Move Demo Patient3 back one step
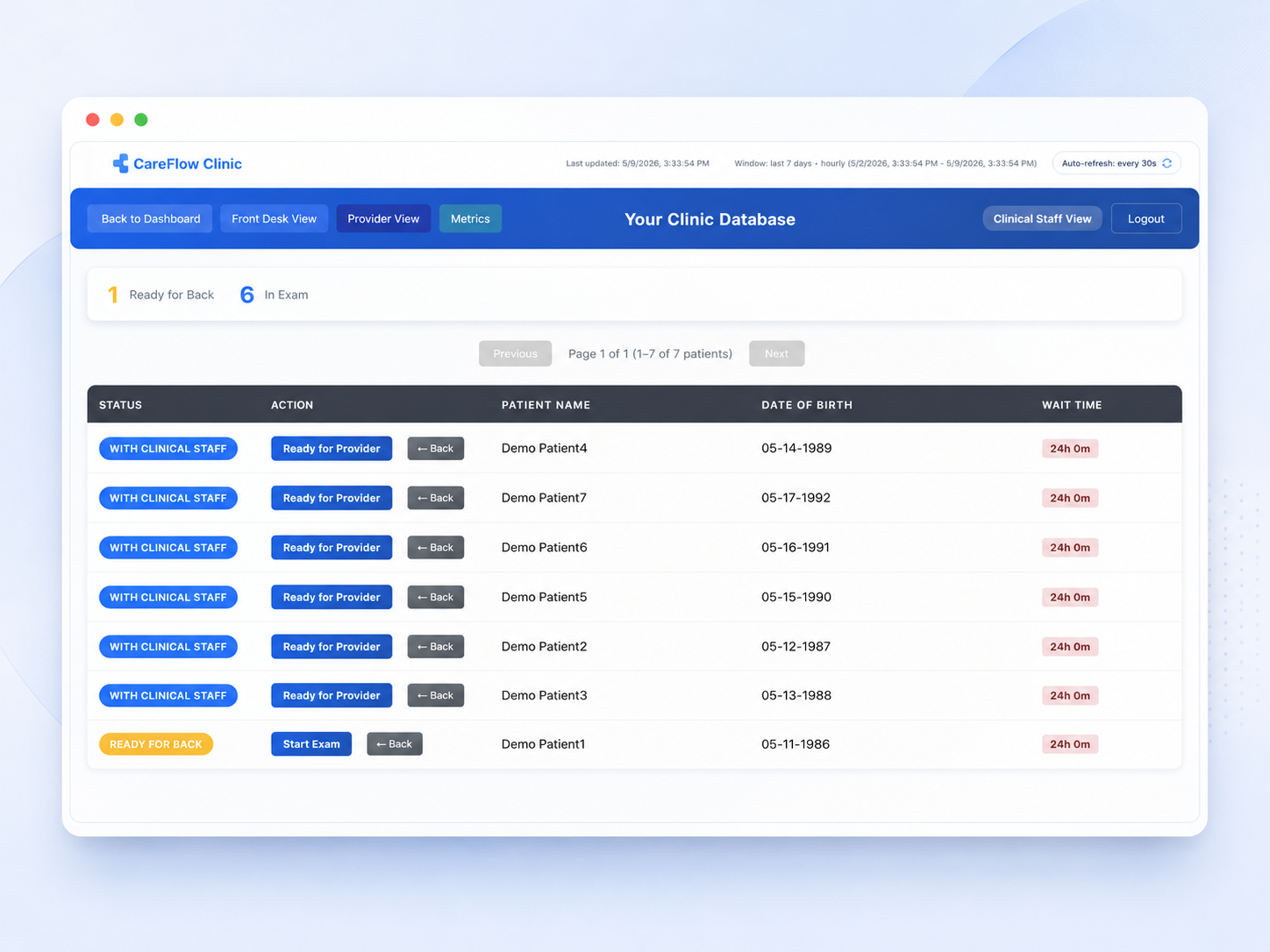Screen dimensions: 1270x952 tap(436, 695)
